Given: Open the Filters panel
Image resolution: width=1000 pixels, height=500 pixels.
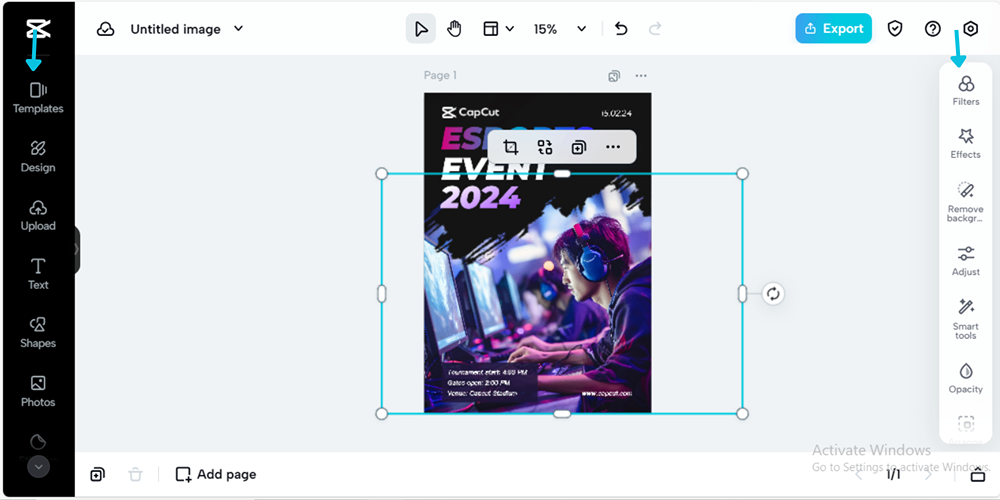Looking at the screenshot, I should pos(966,91).
